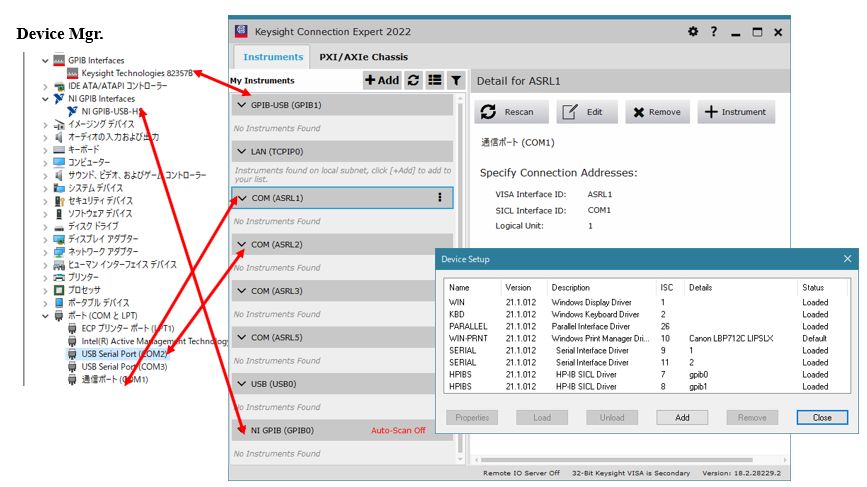Expand プリンター node in Device Manager

click(x=45, y=277)
